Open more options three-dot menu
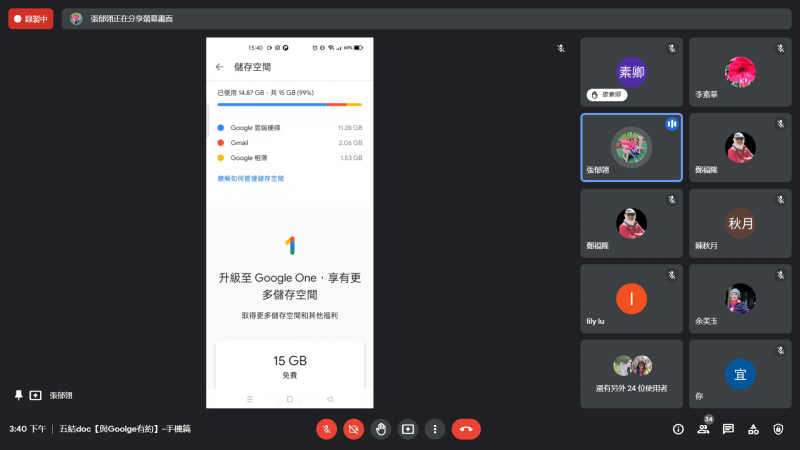800x450 pixels. coord(435,429)
